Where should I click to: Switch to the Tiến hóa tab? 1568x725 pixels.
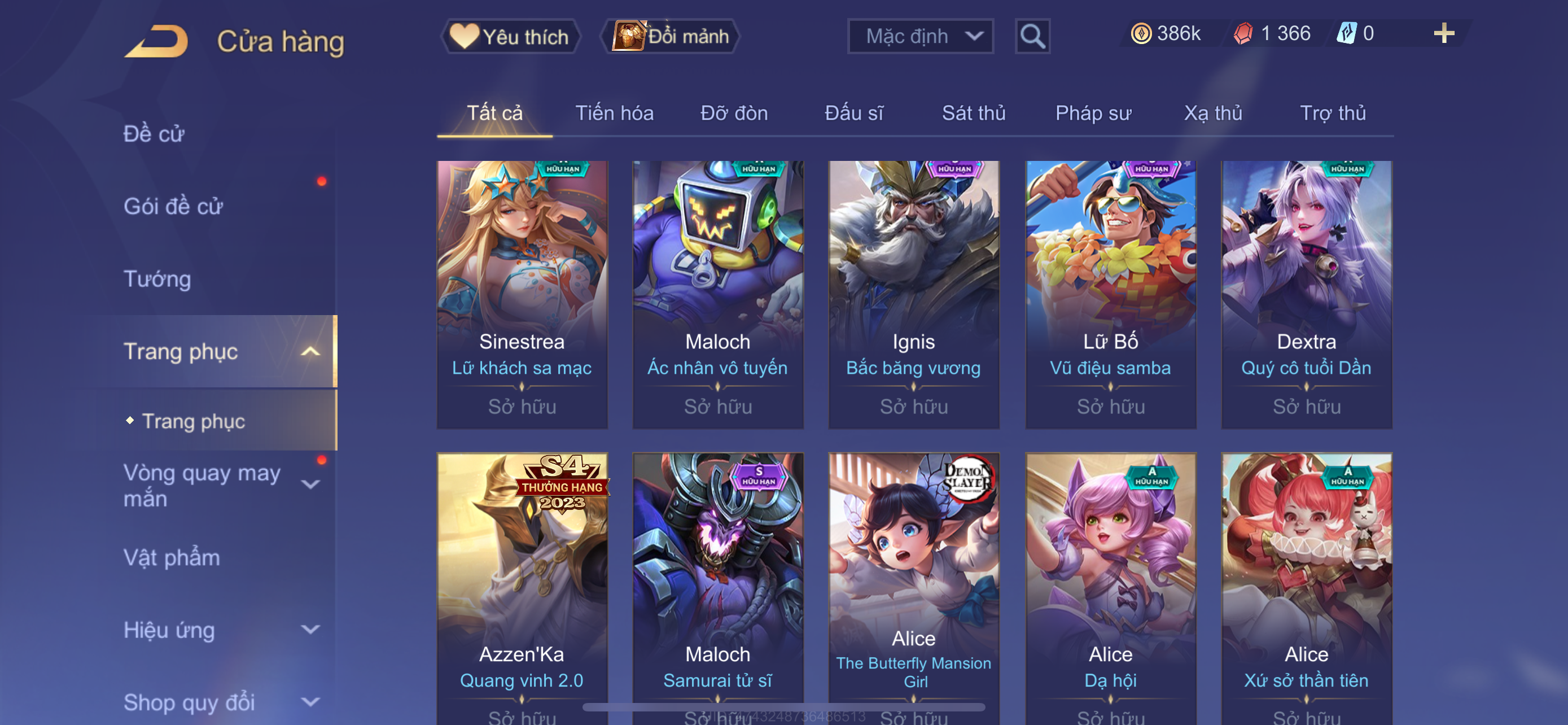(x=614, y=113)
